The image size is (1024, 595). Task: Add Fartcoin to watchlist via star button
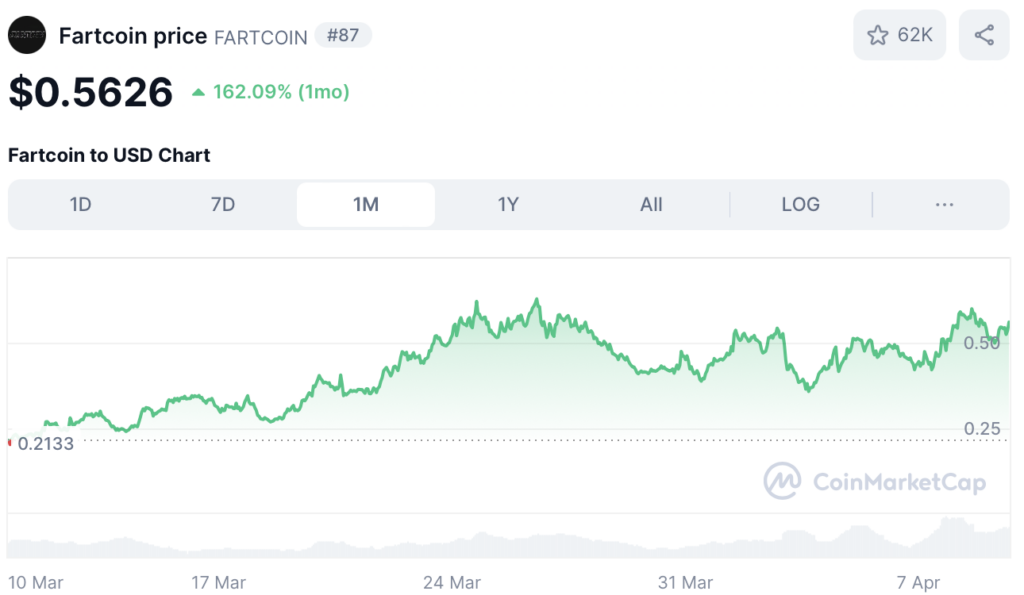point(899,35)
